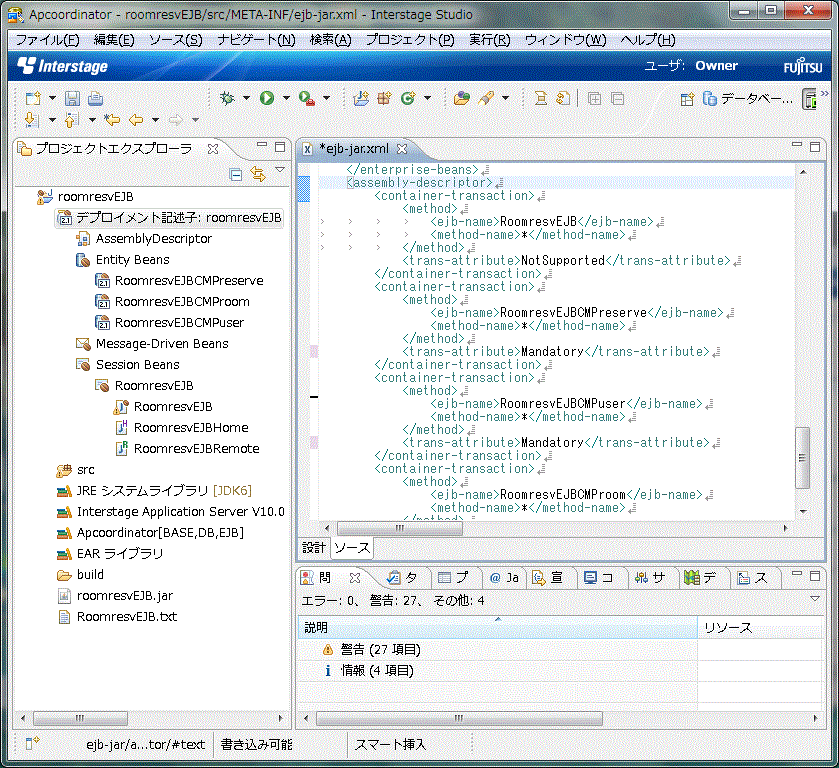The image size is (839, 768).
Task: Click the toolbar icon right of the Search dropdown group
Action: 540,98
